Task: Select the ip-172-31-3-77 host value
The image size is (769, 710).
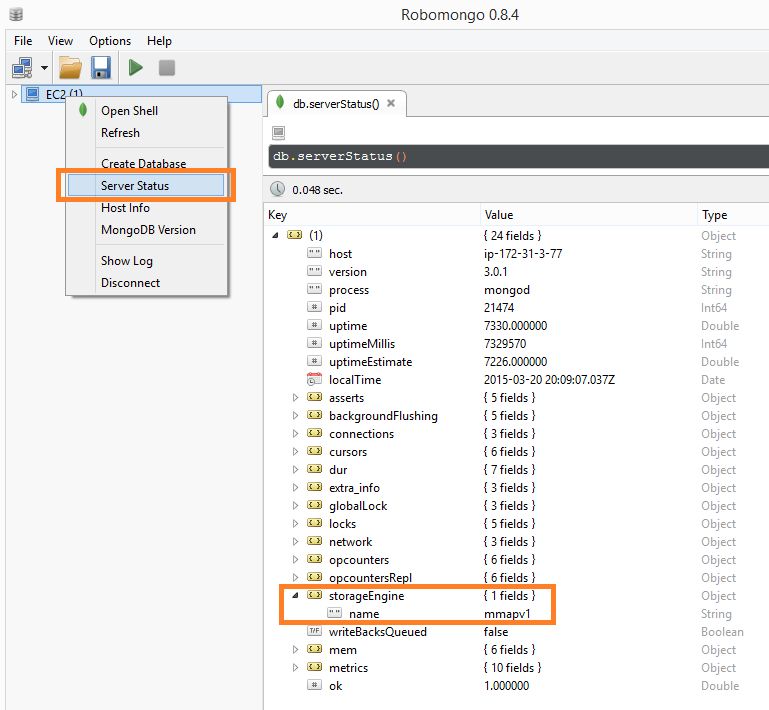Action: 523,254
